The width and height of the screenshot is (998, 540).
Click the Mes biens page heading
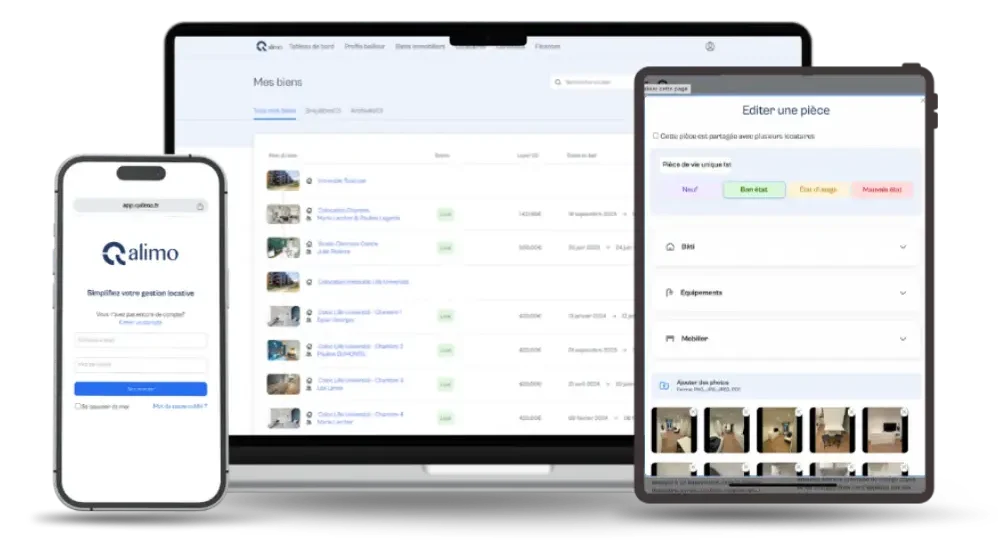(x=278, y=82)
